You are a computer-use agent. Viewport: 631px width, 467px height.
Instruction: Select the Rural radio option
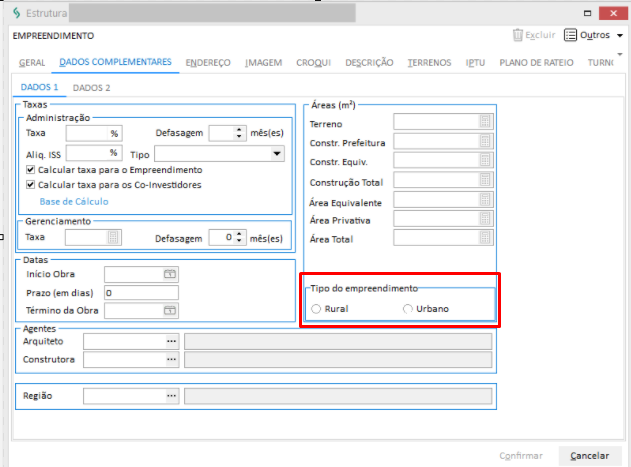[317, 309]
